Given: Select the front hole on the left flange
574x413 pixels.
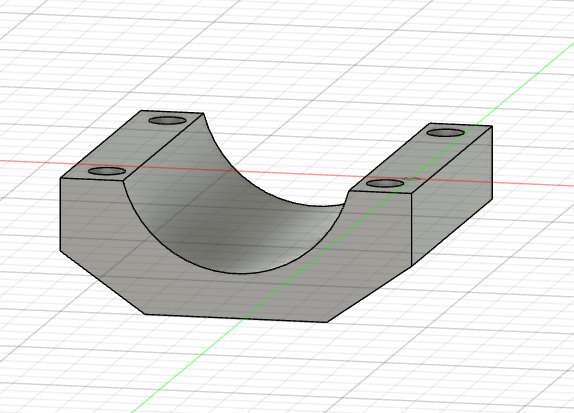Looking at the screenshot, I should coord(107,171).
